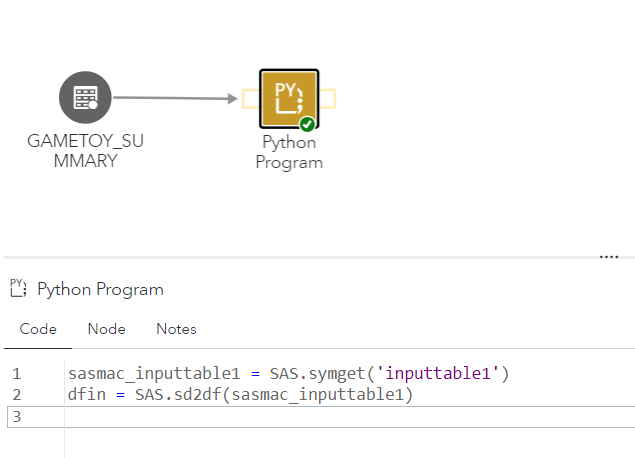This screenshot has height=458, width=635.
Task: Place cursor in empty code line 3
Action: (x=300, y=417)
